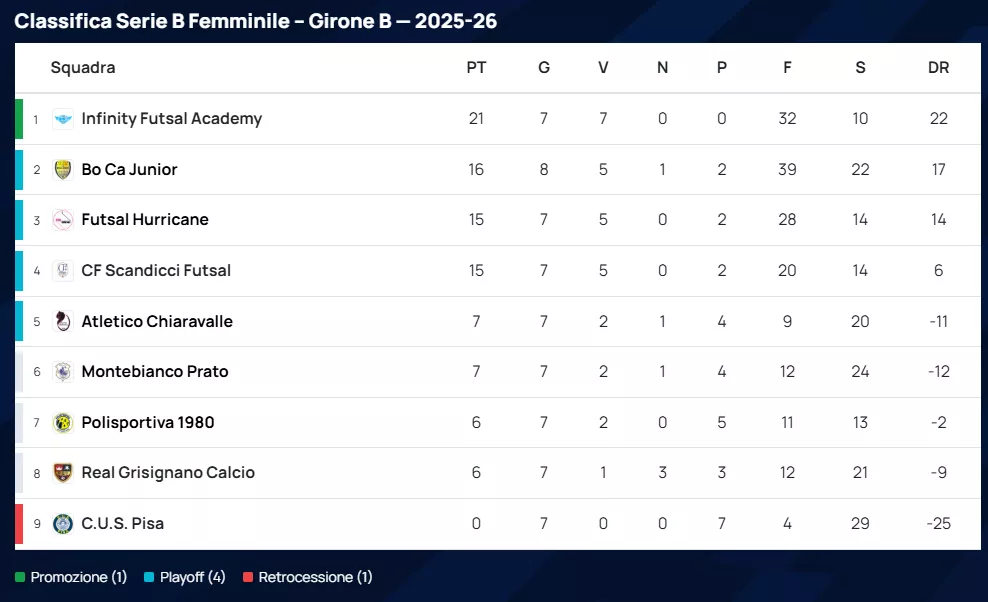
Task: Click the Classifica Serie B Femminile title
Action: tap(255, 21)
